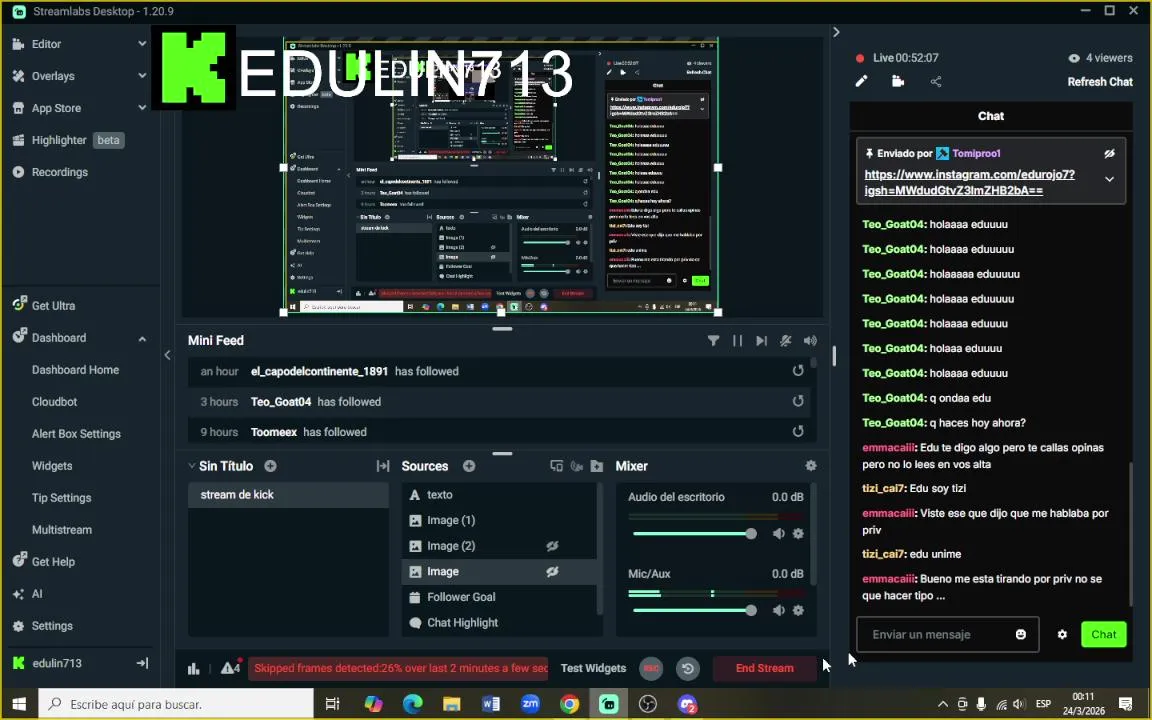
Task: Add a new source with plus icon
Action: (x=469, y=466)
